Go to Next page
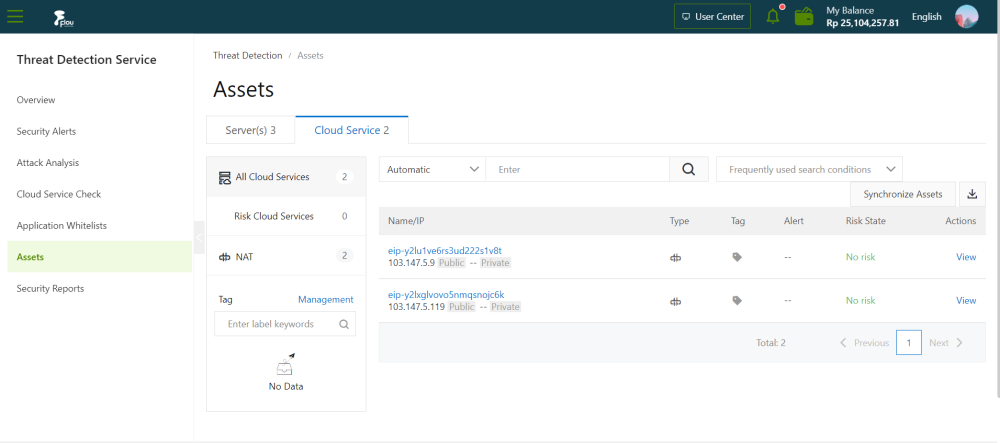Image resolution: width=1000 pixels, height=443 pixels. pos(946,343)
